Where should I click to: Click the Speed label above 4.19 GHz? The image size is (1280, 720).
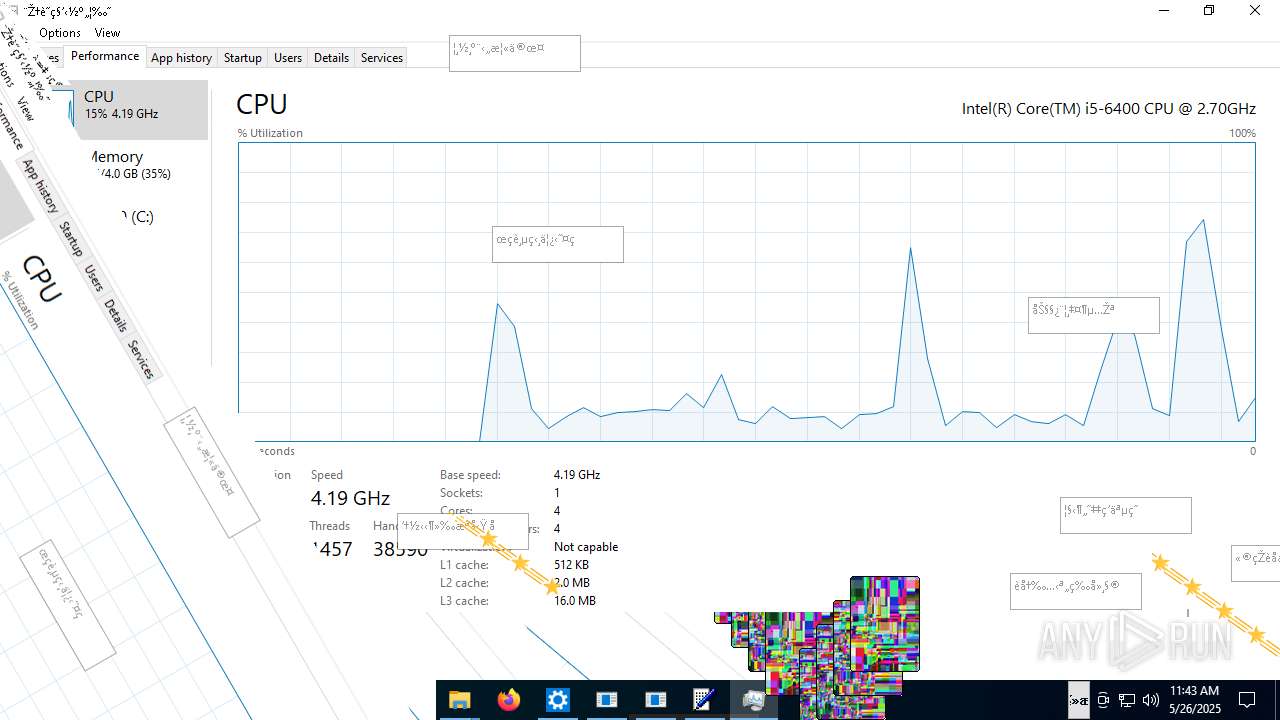pos(327,475)
